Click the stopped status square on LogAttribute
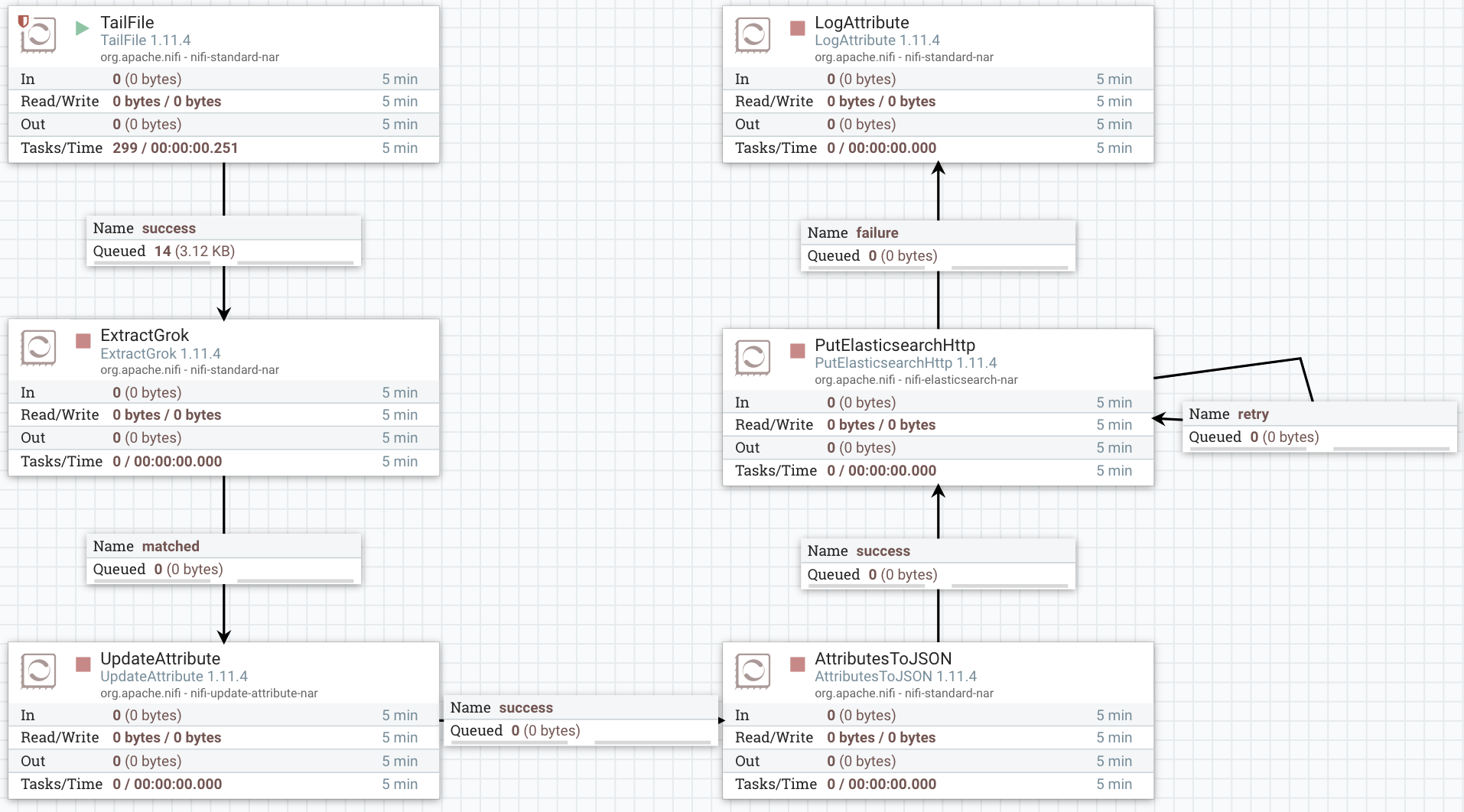This screenshot has height=812, width=1464. point(798,29)
